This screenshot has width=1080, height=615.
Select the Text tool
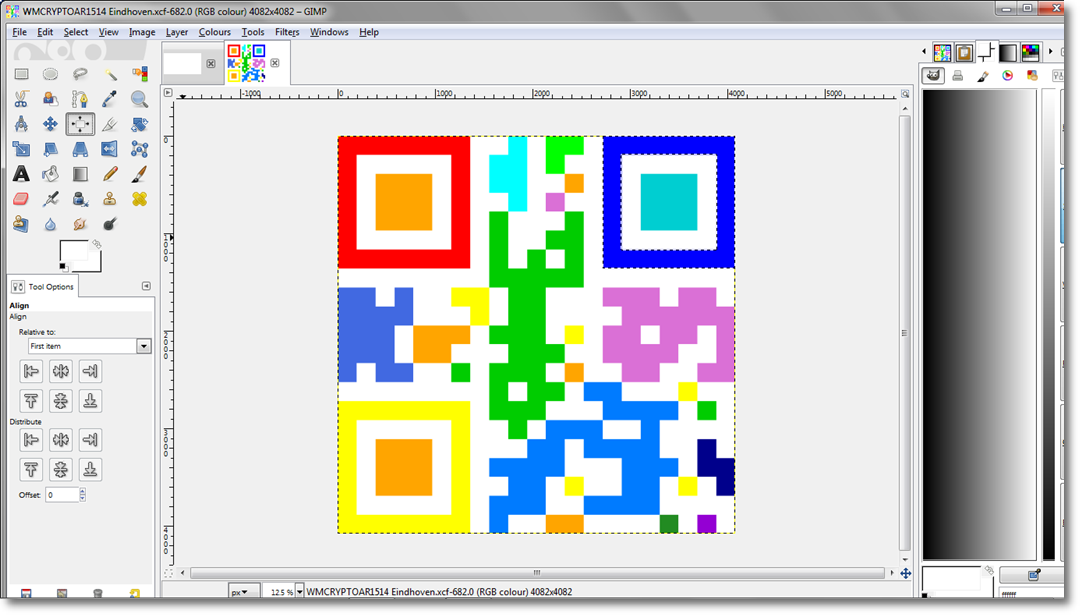click(x=21, y=174)
